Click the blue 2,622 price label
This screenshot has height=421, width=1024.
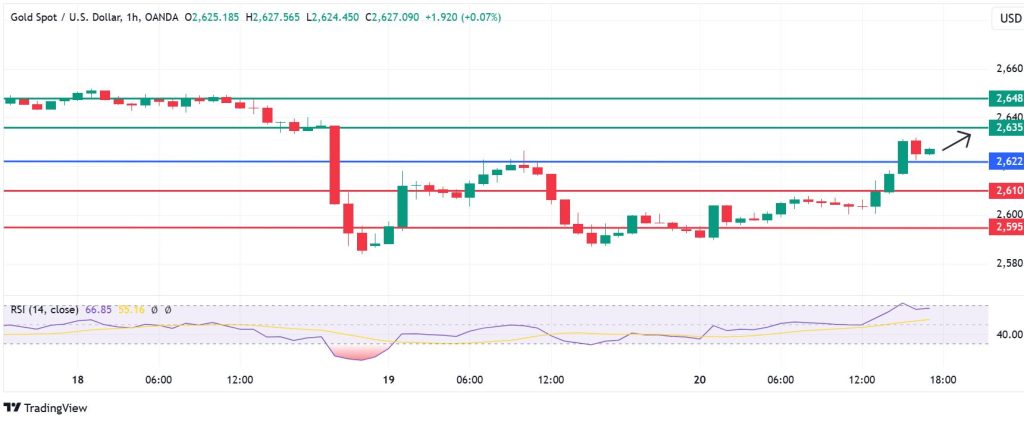pyautogui.click(x=1004, y=161)
